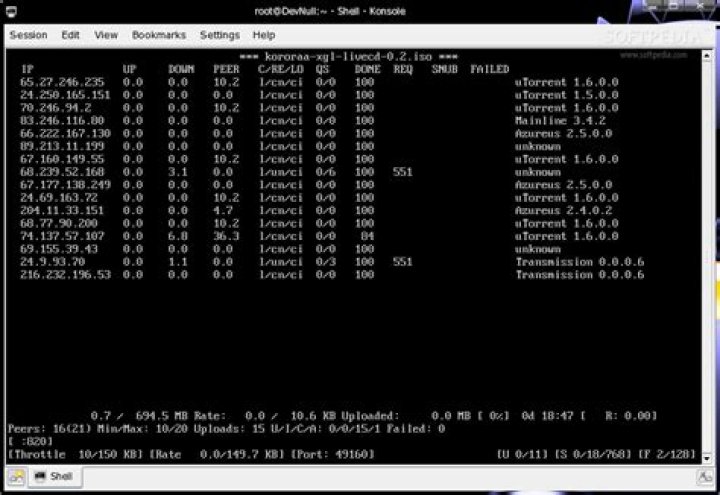This screenshot has height=495, width=720.
Task: Click the terminal vertical scrollbar track
Action: tap(707, 257)
